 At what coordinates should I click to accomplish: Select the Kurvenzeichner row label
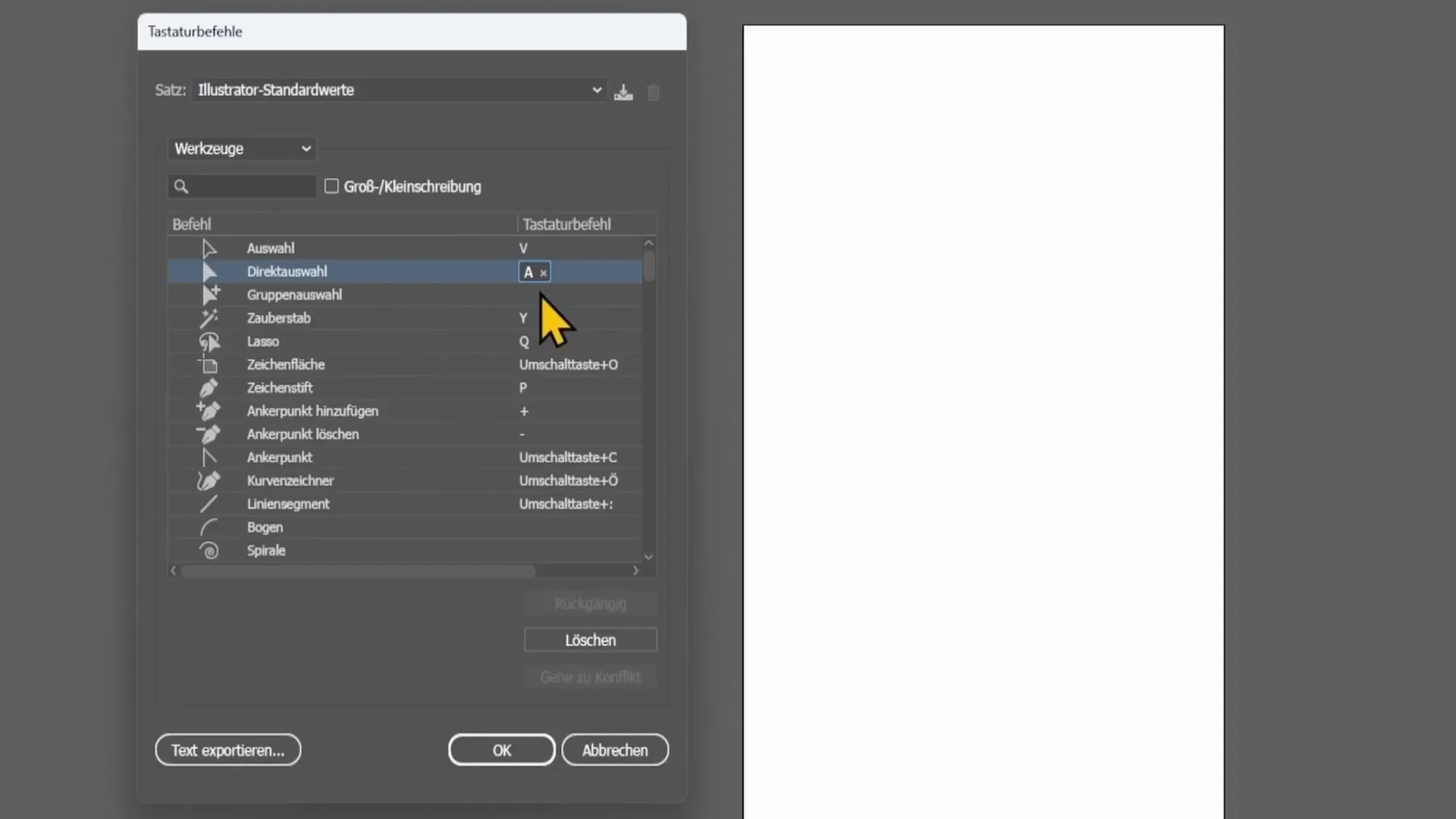point(290,481)
